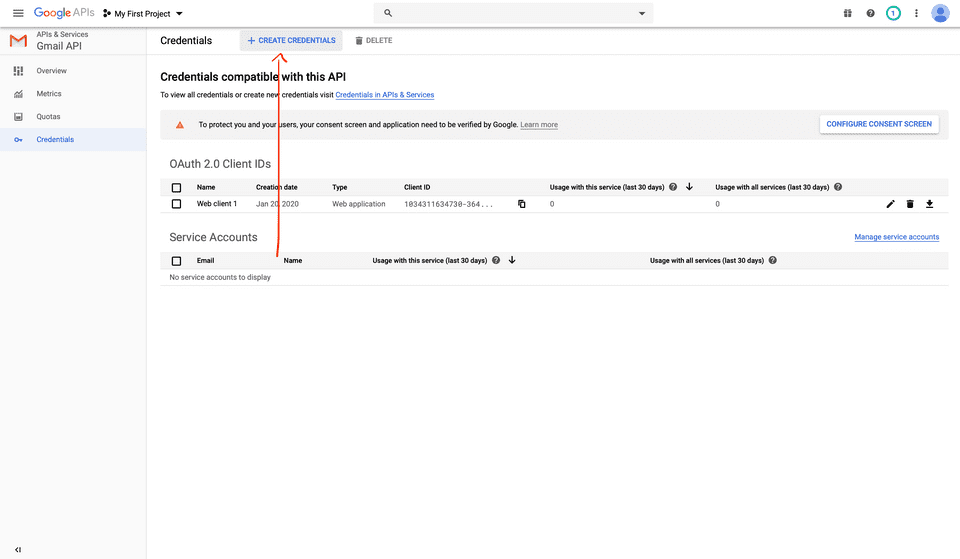Select Credentials in the sidebar
This screenshot has width=960, height=559.
(55, 140)
